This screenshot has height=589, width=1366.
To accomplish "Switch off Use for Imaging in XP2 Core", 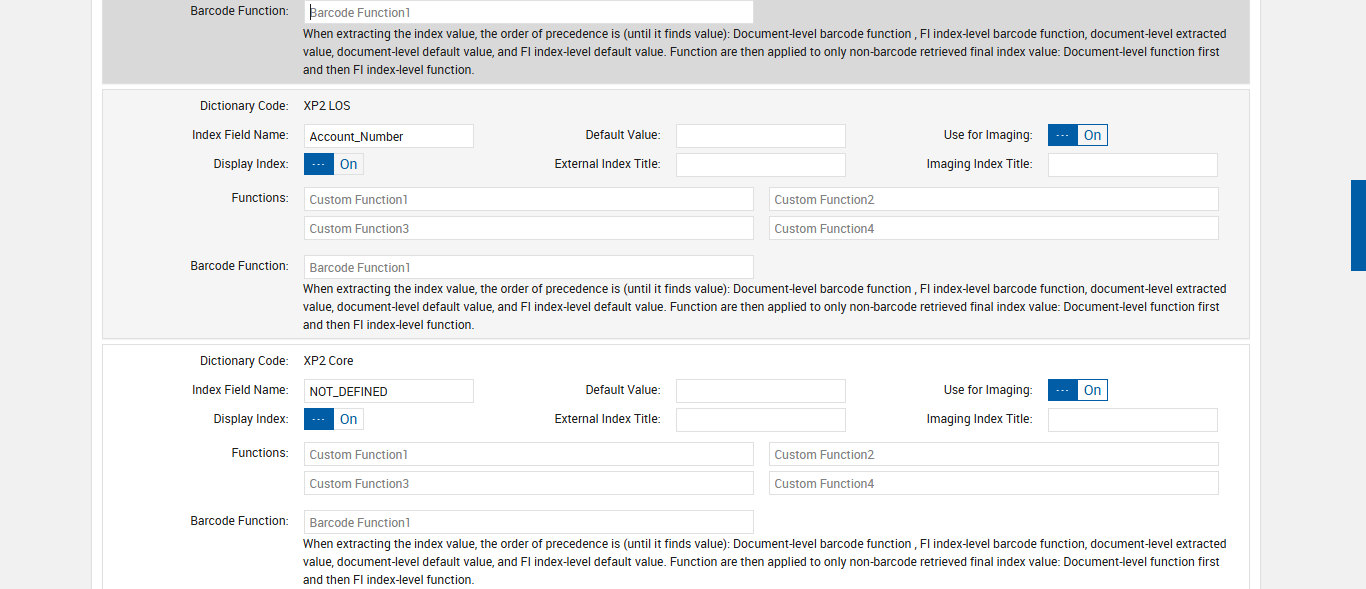I will pyautogui.click(x=1077, y=390).
